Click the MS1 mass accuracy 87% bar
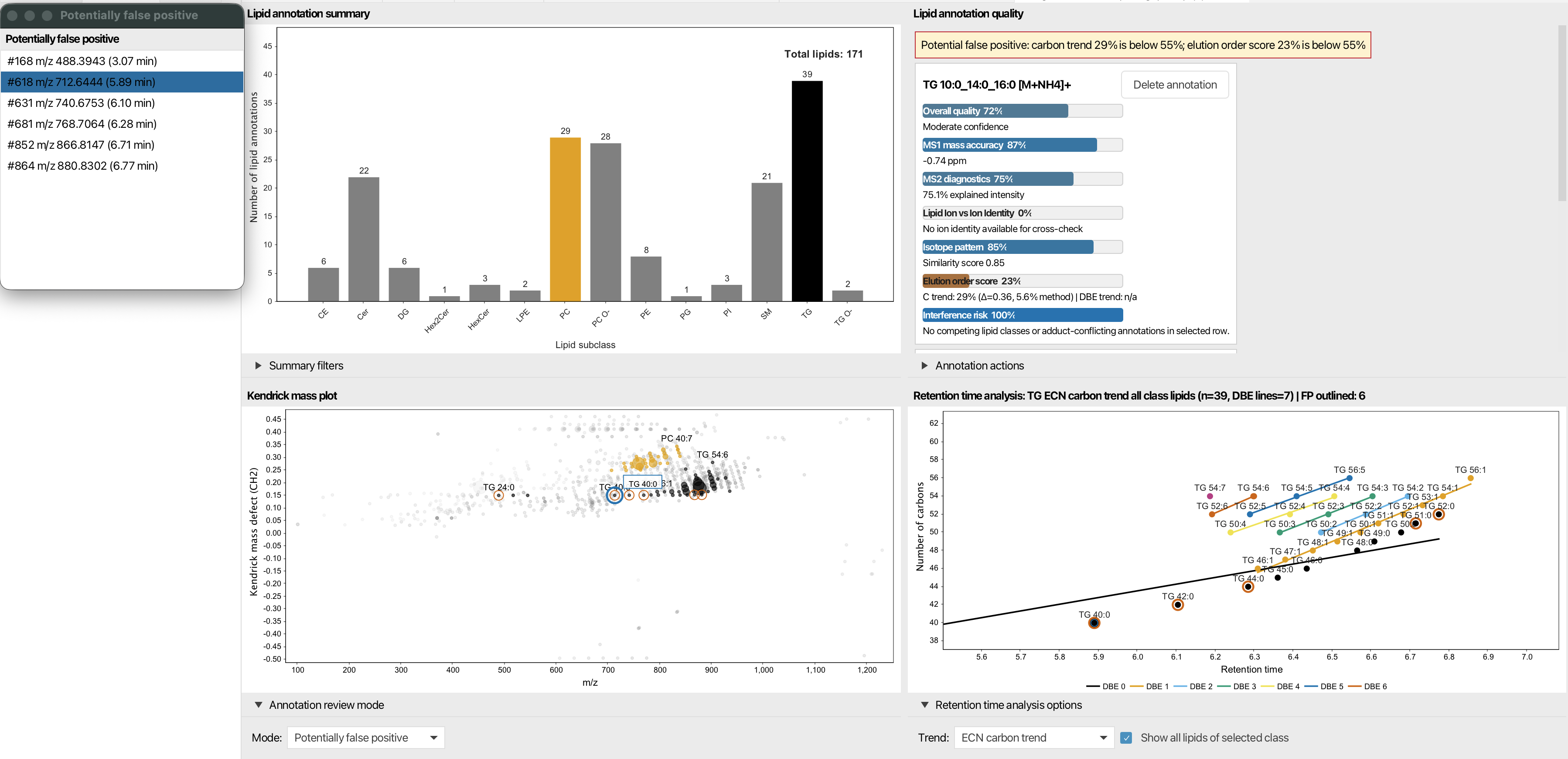1568x759 pixels. [x=1022, y=145]
